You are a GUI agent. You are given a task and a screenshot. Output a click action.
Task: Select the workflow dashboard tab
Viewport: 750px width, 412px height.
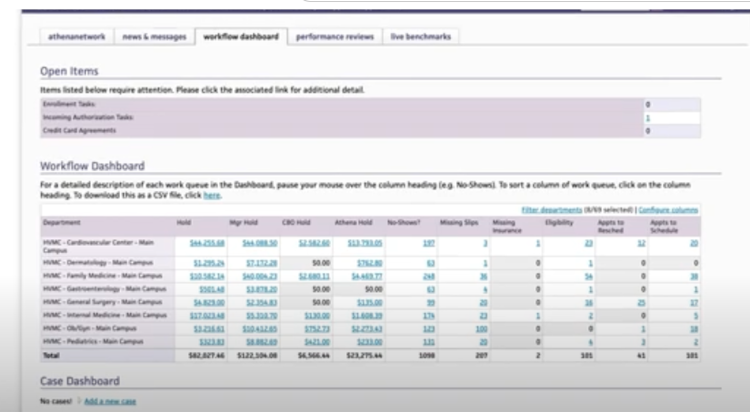tap(241, 37)
